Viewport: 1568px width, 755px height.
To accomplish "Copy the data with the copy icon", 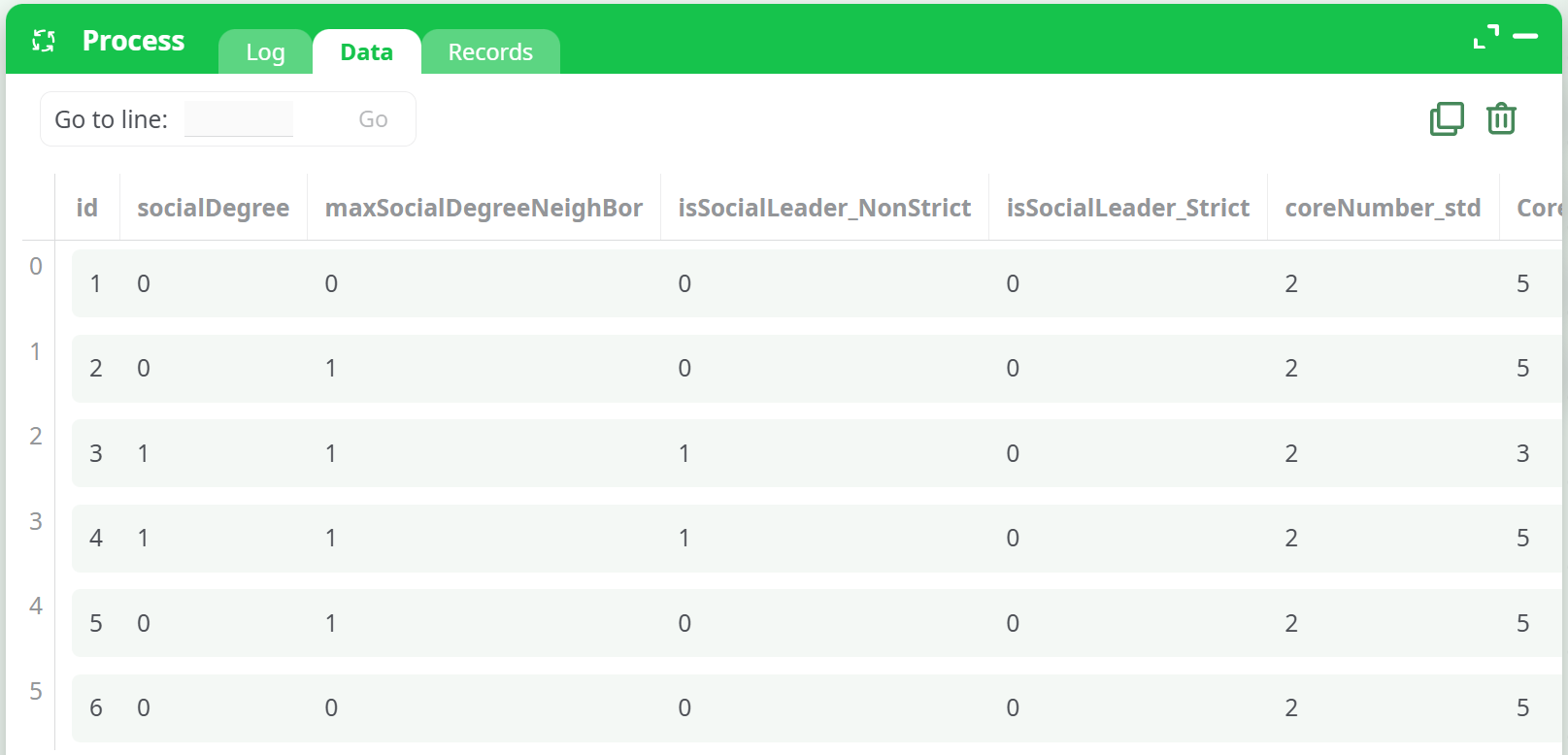I will [1447, 118].
